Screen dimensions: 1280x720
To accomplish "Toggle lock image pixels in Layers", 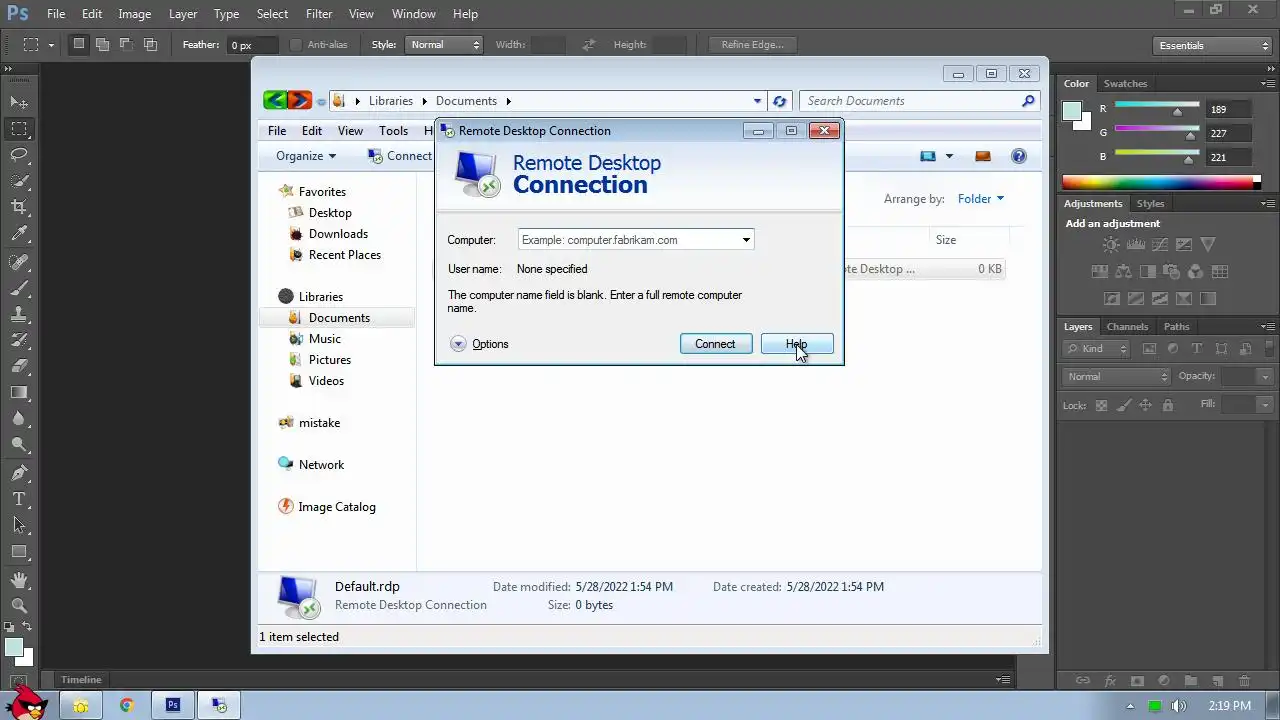I will pos(1124,405).
